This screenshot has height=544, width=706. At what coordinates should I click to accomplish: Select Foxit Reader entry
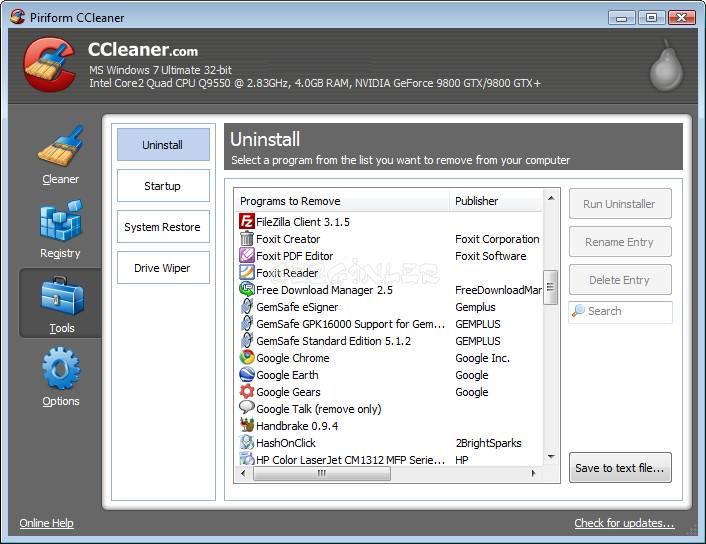(x=287, y=273)
